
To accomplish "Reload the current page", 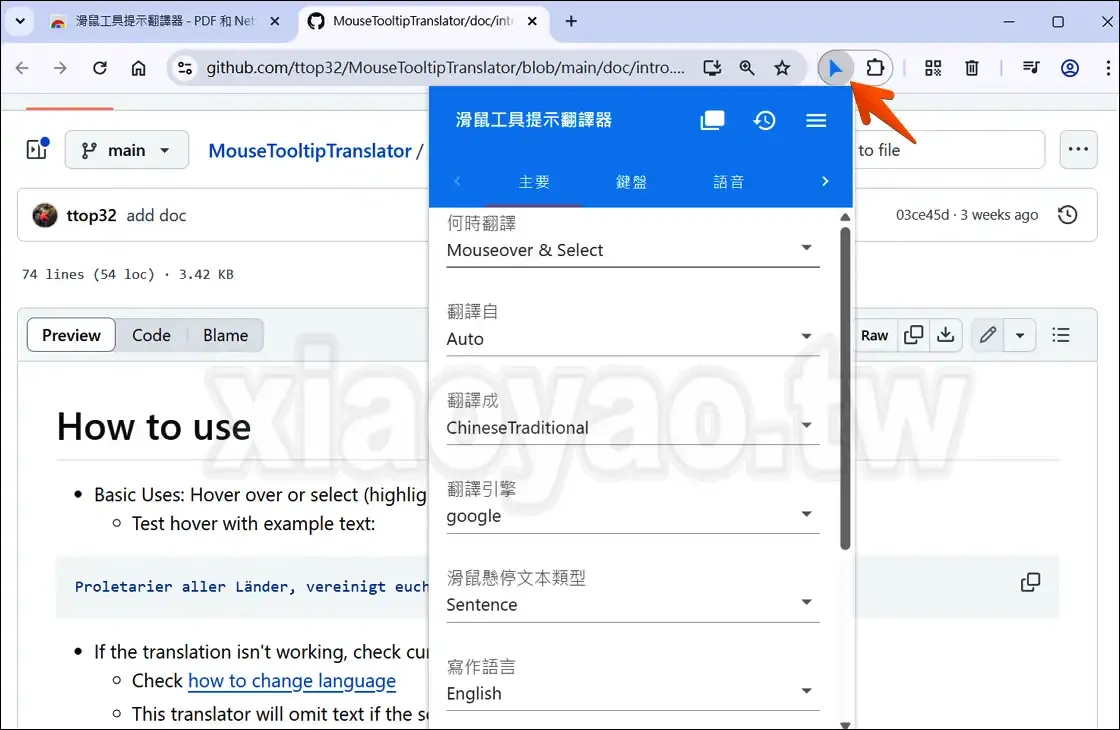I will click(x=100, y=68).
